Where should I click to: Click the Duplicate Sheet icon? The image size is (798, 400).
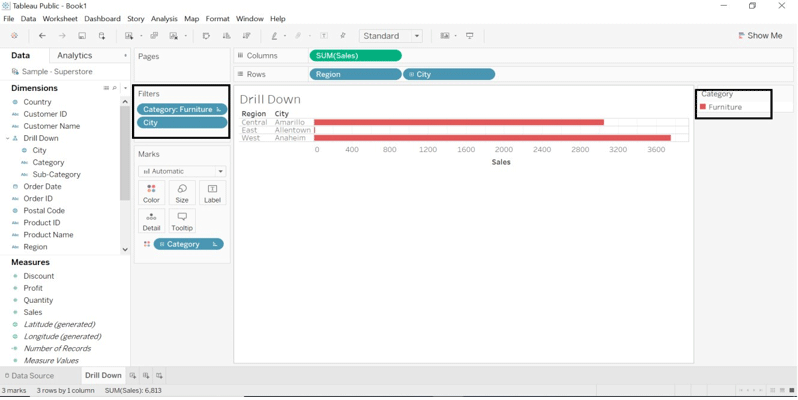154,36
